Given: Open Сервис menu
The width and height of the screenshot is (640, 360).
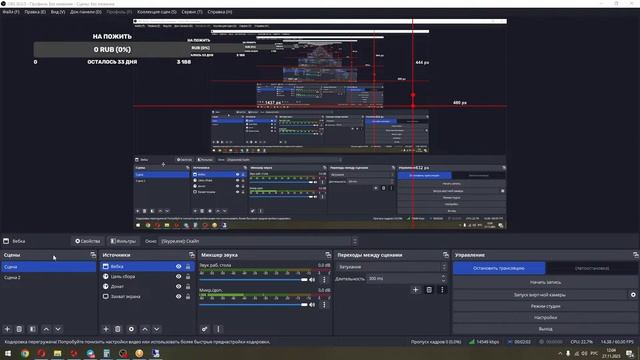Looking at the screenshot, I should click(192, 12).
